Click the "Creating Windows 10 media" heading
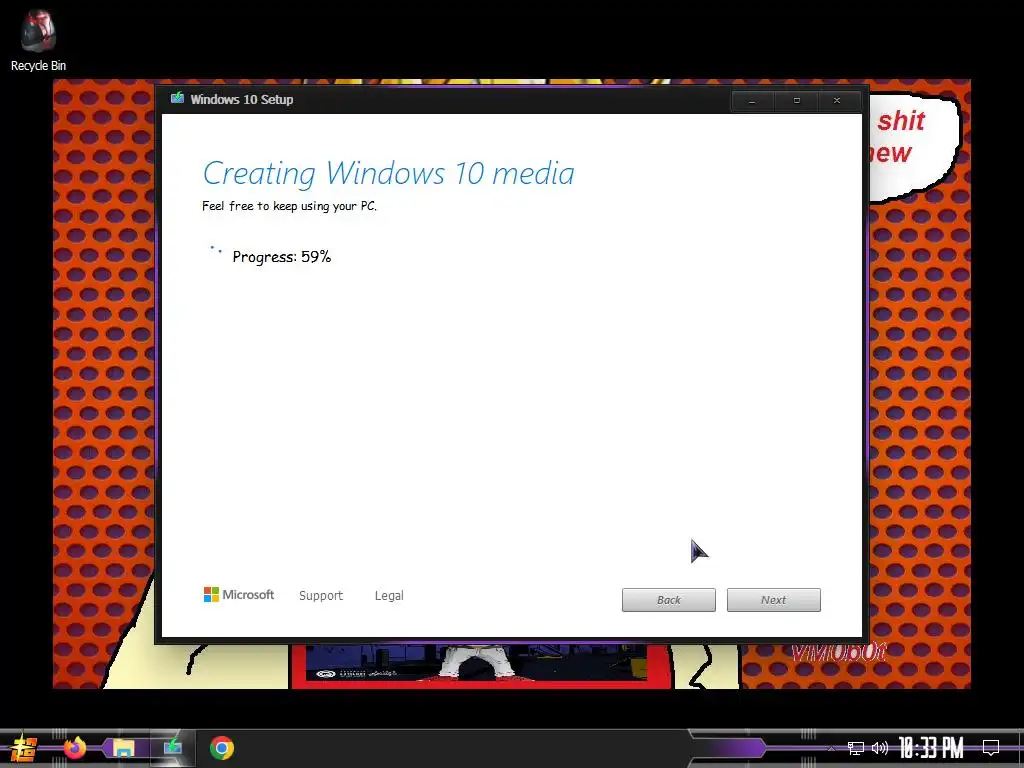This screenshot has height=768, width=1024. tap(389, 174)
